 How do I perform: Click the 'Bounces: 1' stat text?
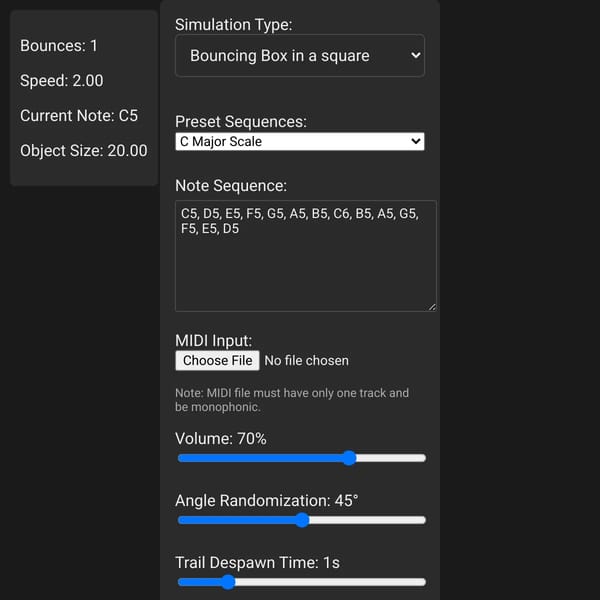coord(59,46)
